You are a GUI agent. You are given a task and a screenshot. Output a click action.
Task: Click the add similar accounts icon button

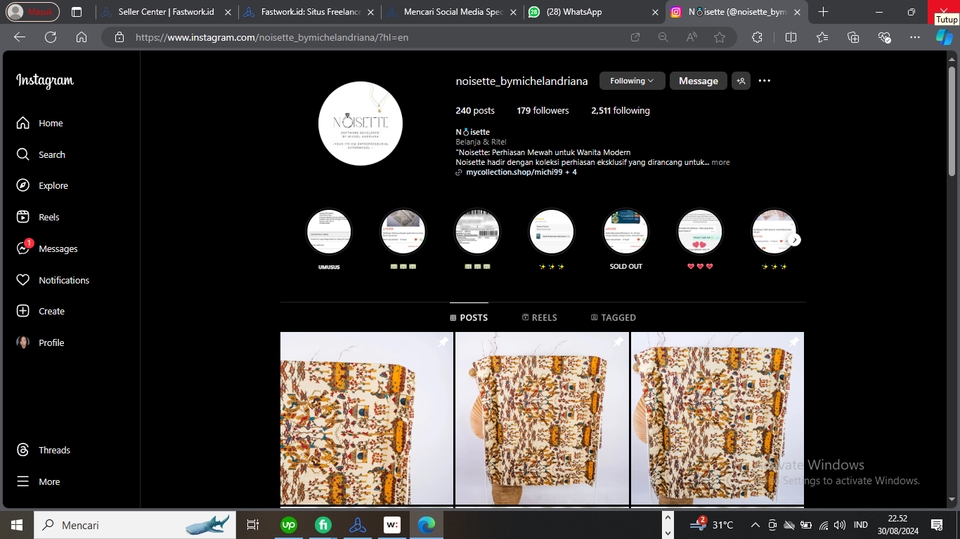click(741, 81)
